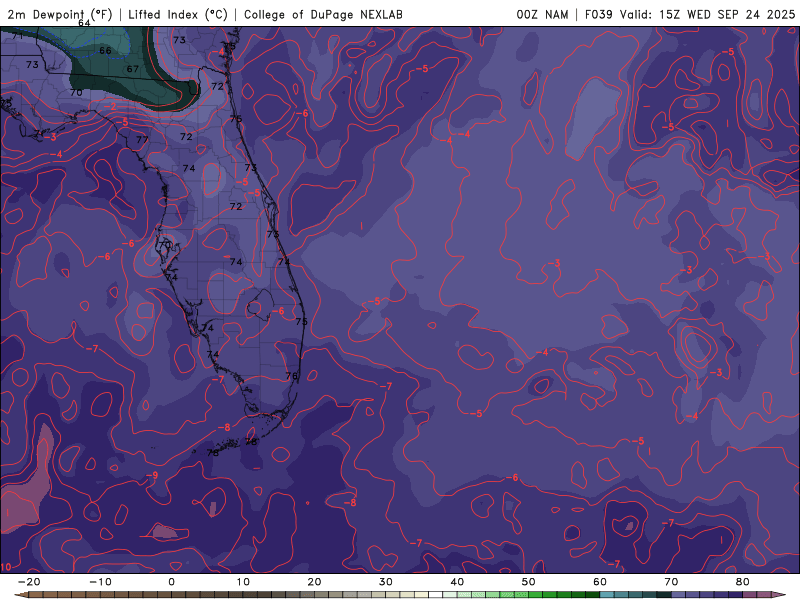This screenshot has height=600, width=800.
Task: Click the '30' color scale label
Action: coord(386,582)
